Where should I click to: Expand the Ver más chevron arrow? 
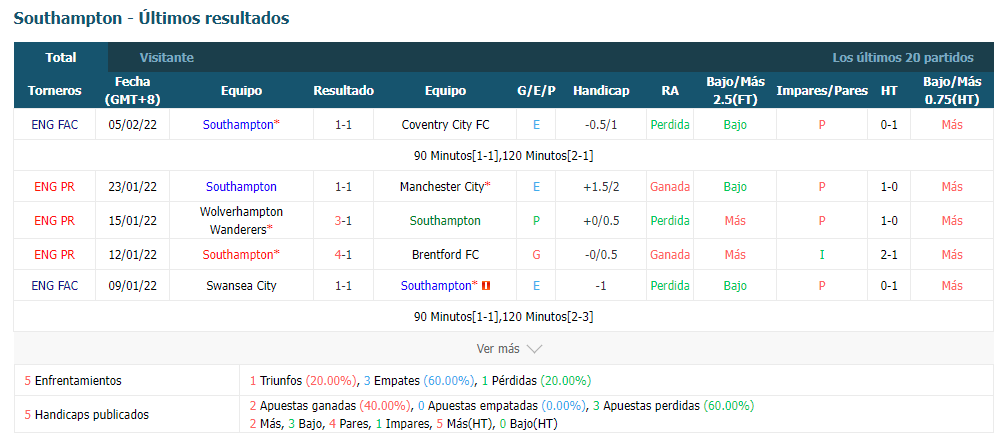coord(534,349)
